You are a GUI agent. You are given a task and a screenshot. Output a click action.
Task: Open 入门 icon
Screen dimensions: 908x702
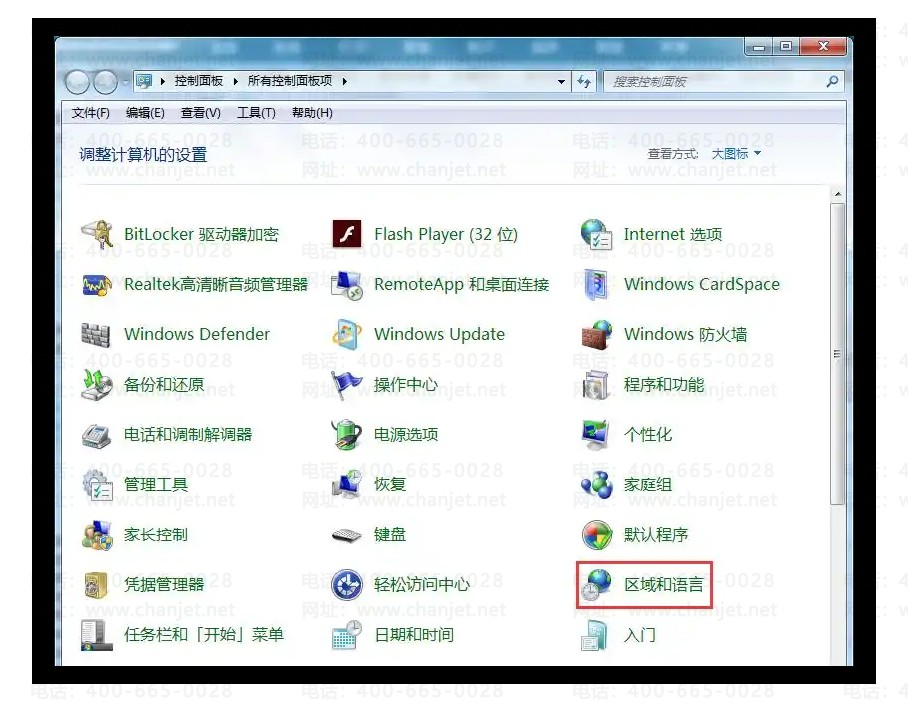click(x=595, y=635)
